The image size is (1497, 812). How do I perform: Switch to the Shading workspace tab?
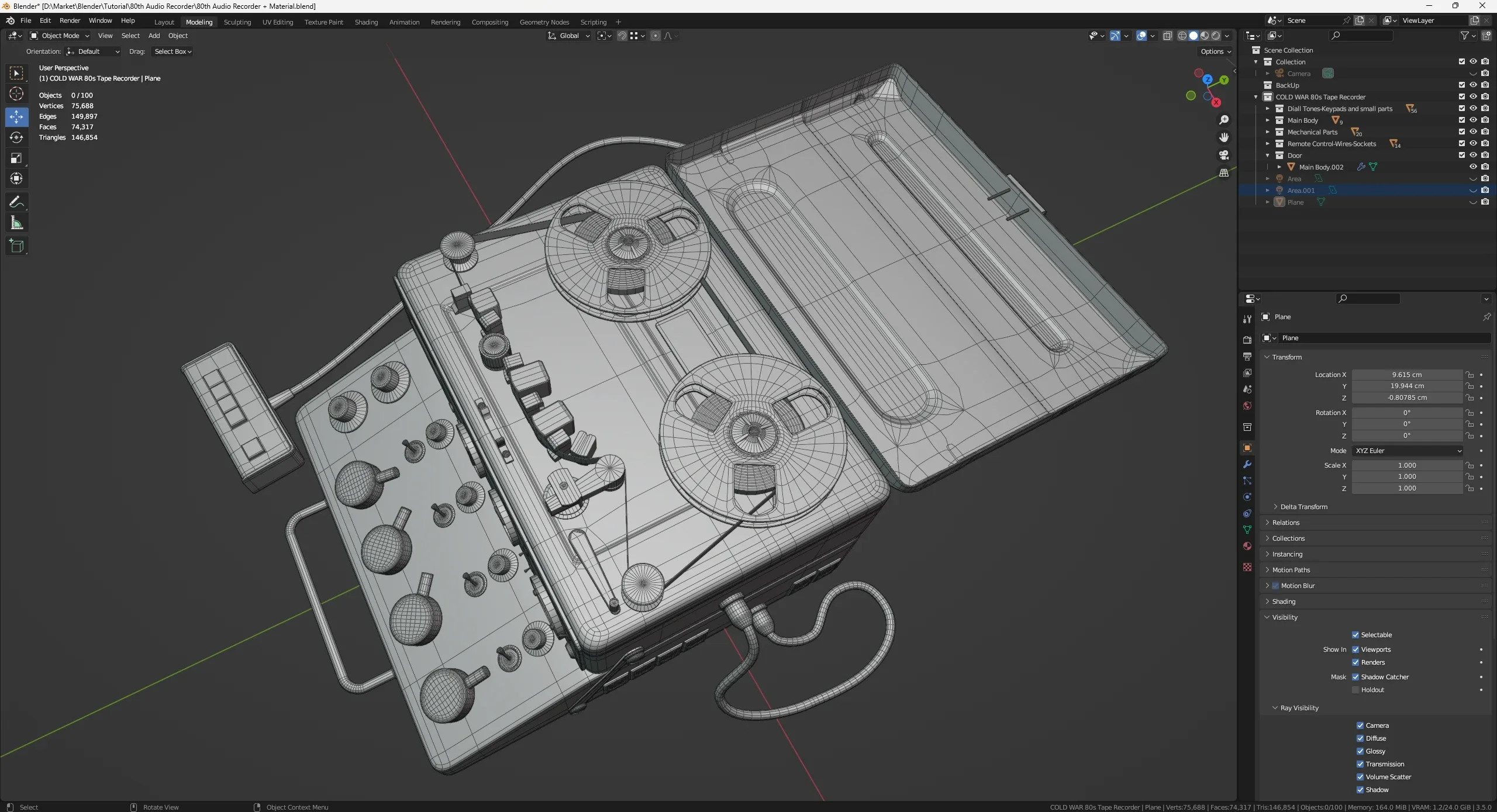pos(366,22)
